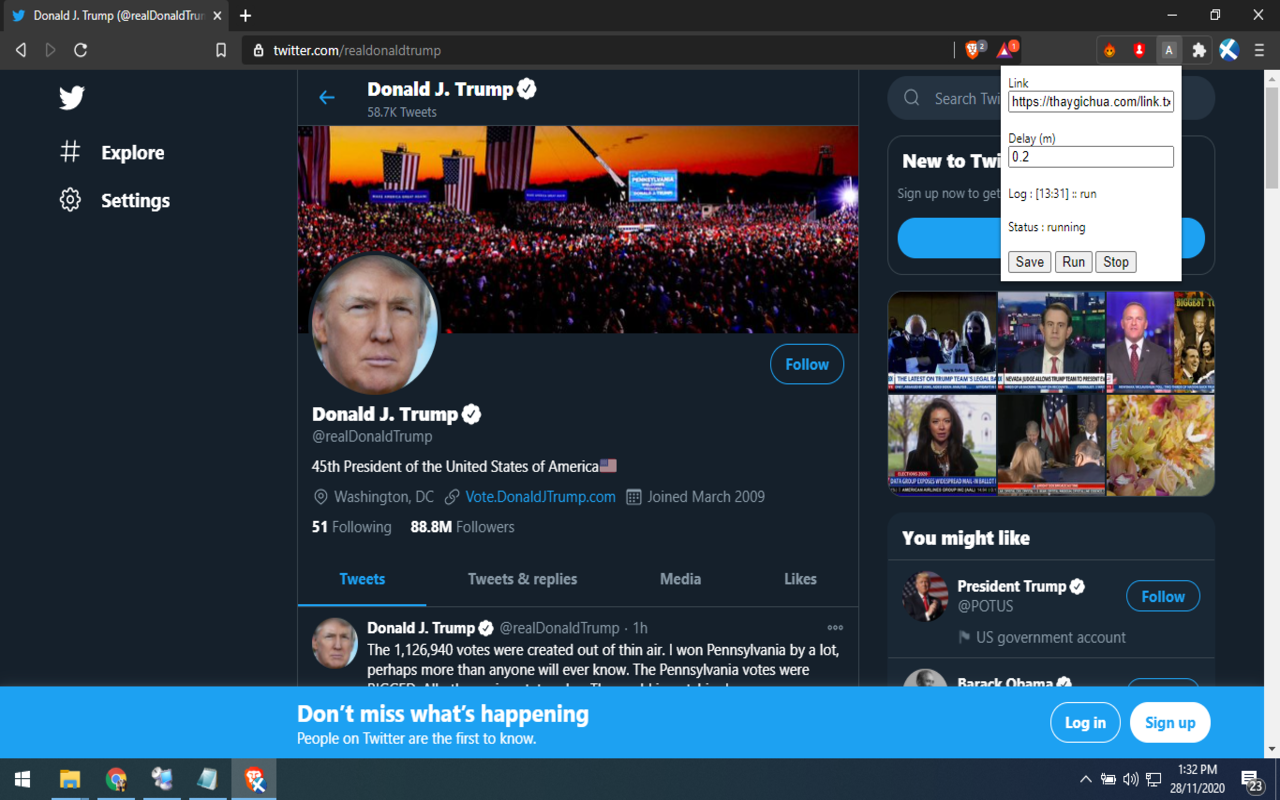
Task: Open Extensions puzzle piece menu
Action: click(1199, 50)
